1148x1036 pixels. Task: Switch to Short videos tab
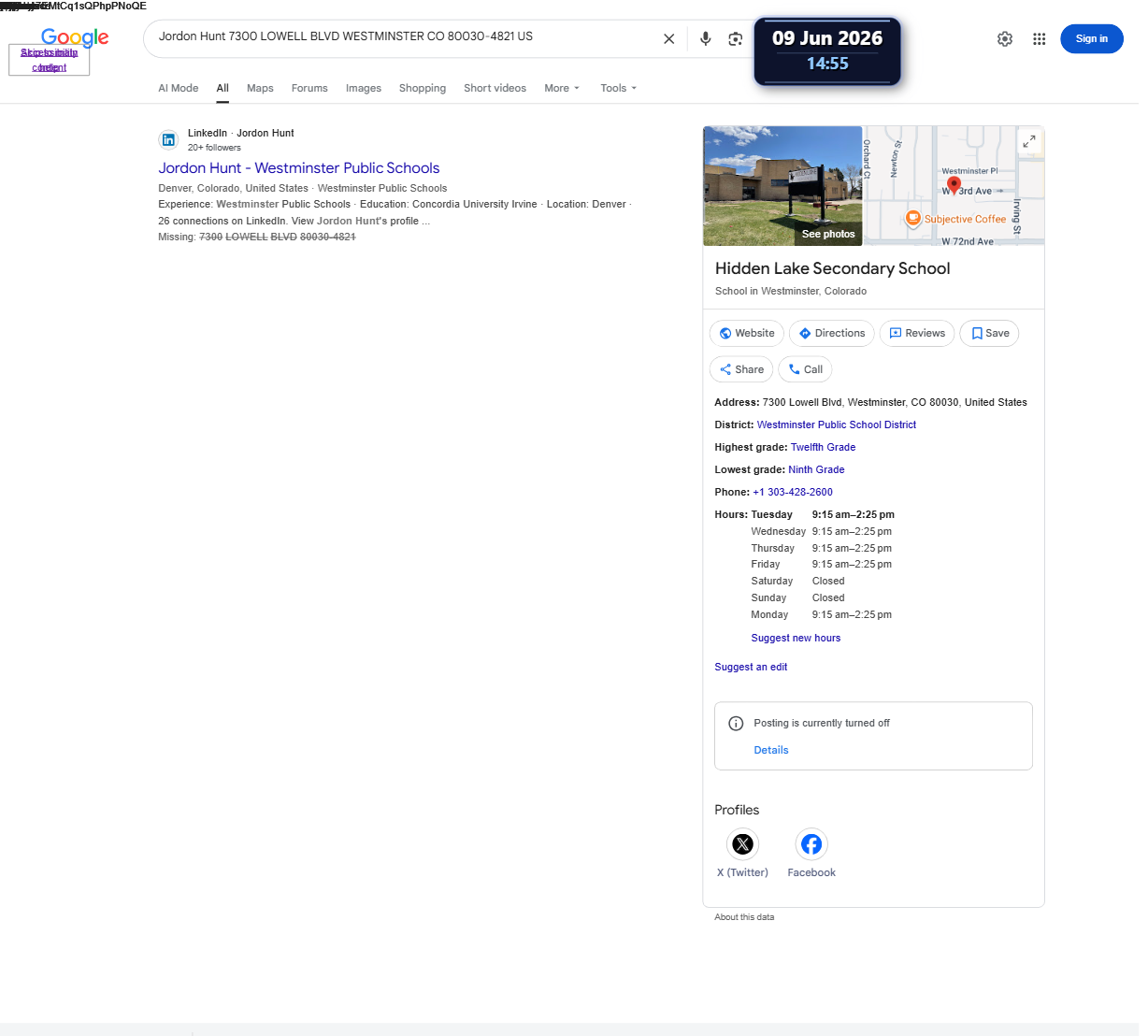(495, 88)
